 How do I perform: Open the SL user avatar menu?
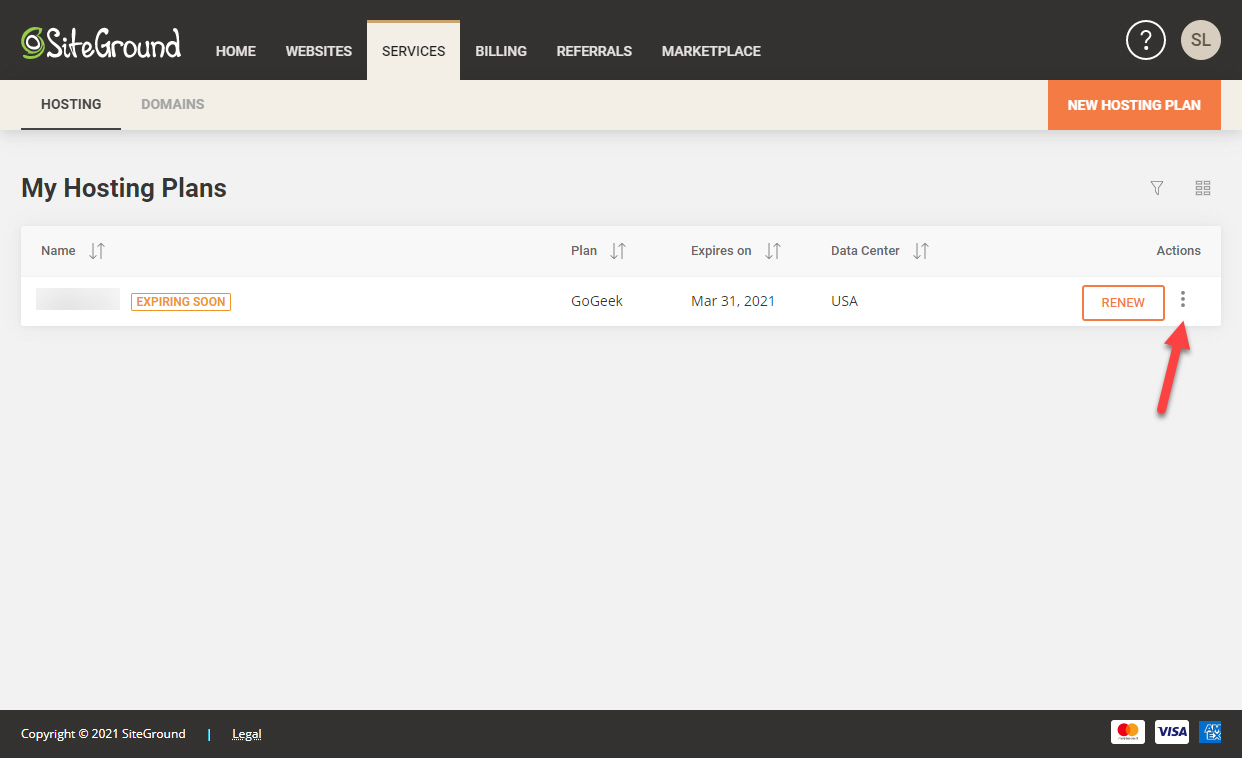pos(1201,40)
